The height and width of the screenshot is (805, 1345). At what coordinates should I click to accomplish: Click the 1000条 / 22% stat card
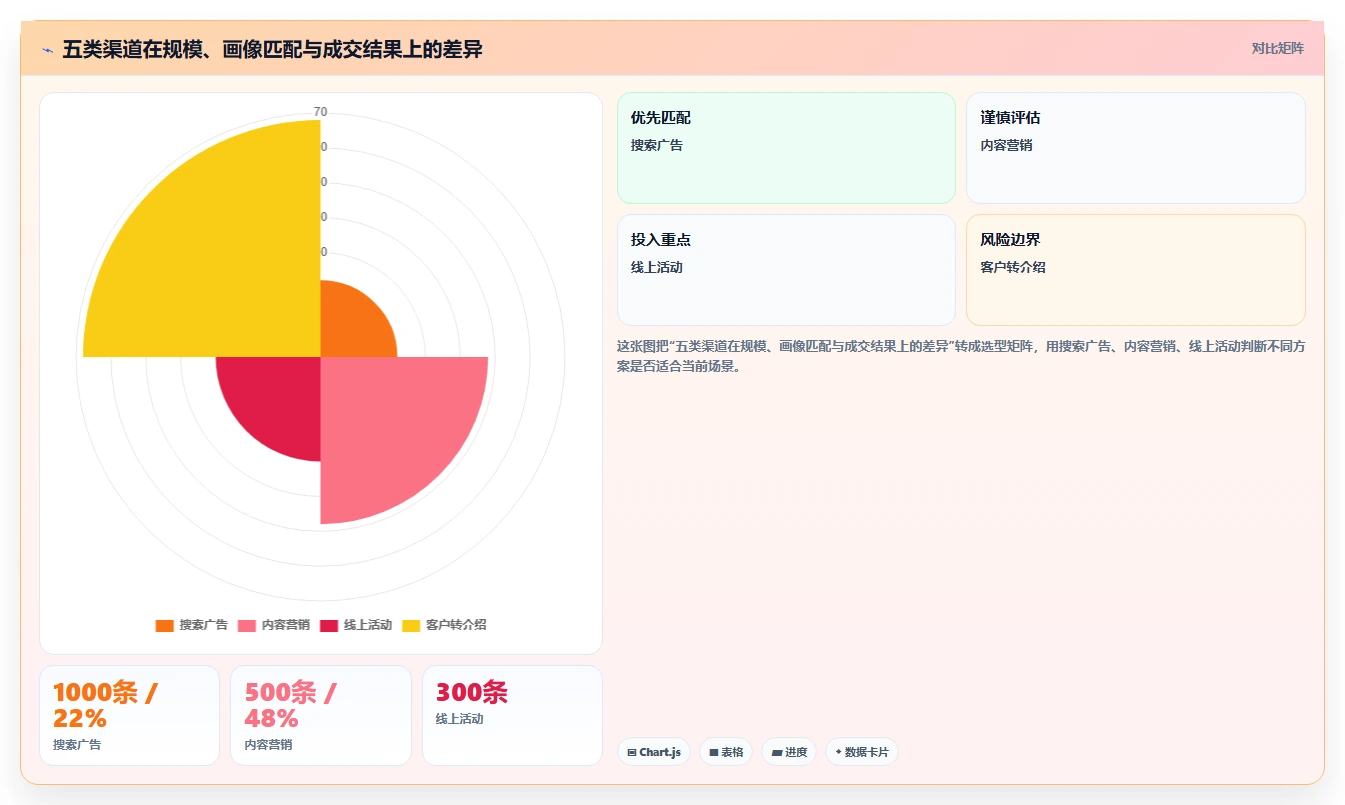point(129,715)
